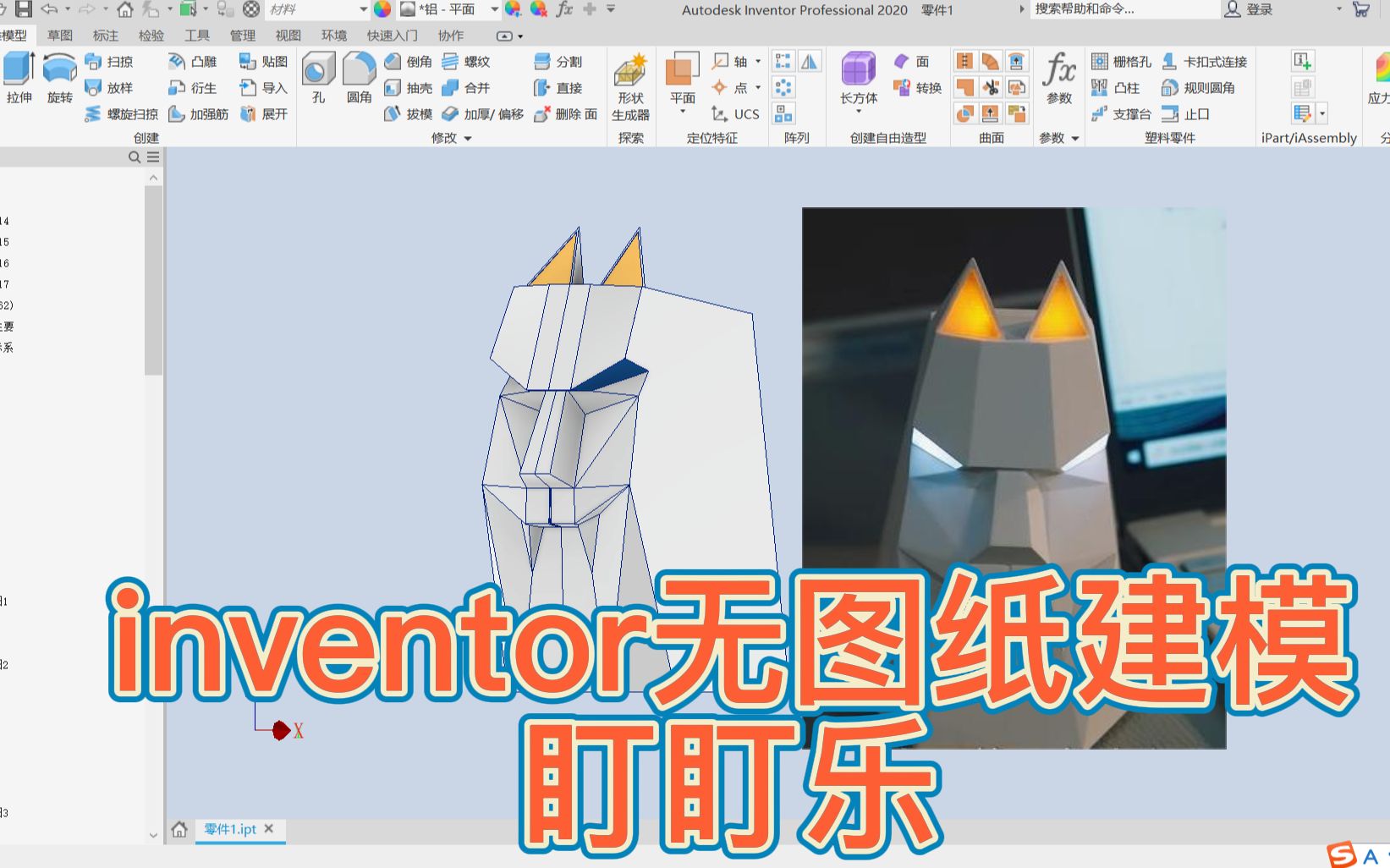
Task: Open the 草图 ribbon tab
Action: point(60,36)
